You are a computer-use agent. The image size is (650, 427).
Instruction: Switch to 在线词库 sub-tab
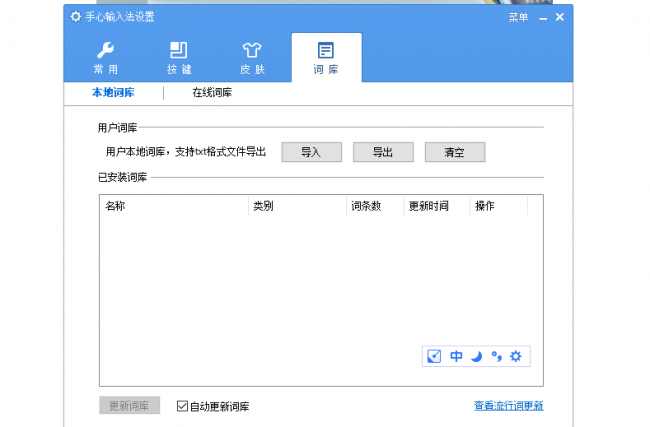(212, 92)
